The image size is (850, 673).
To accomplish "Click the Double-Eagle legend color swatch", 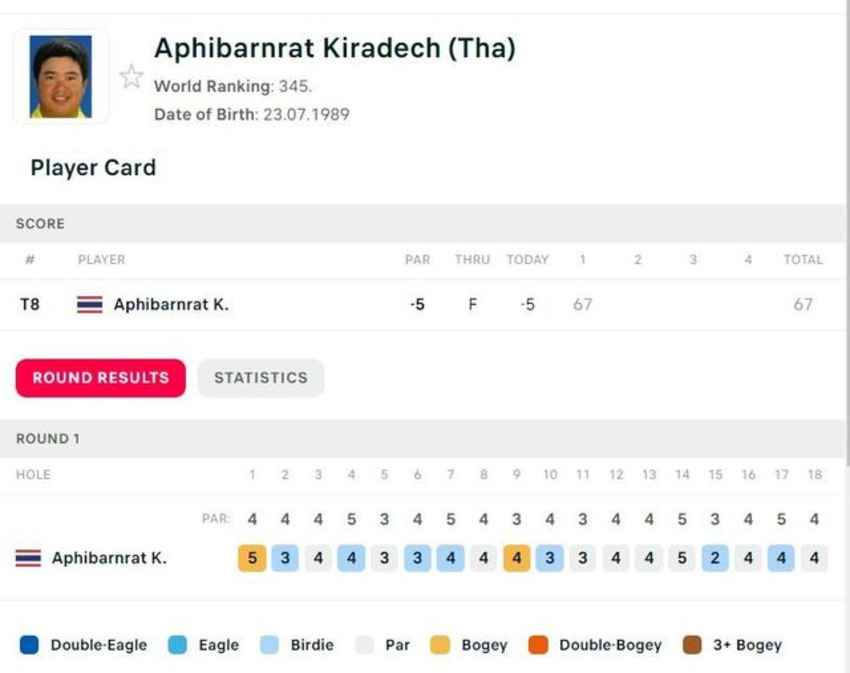I will tap(29, 645).
